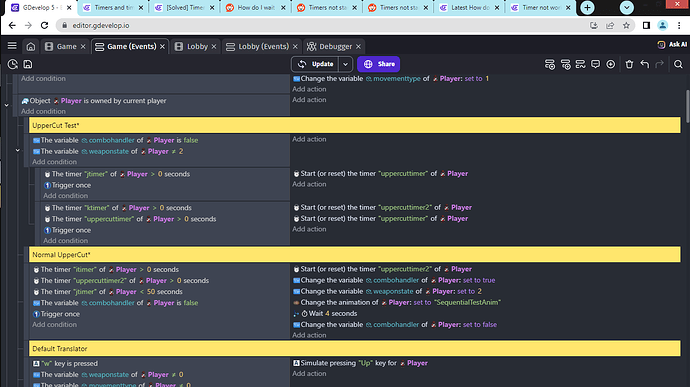Open the Chrome three-dot menu

tap(679, 26)
